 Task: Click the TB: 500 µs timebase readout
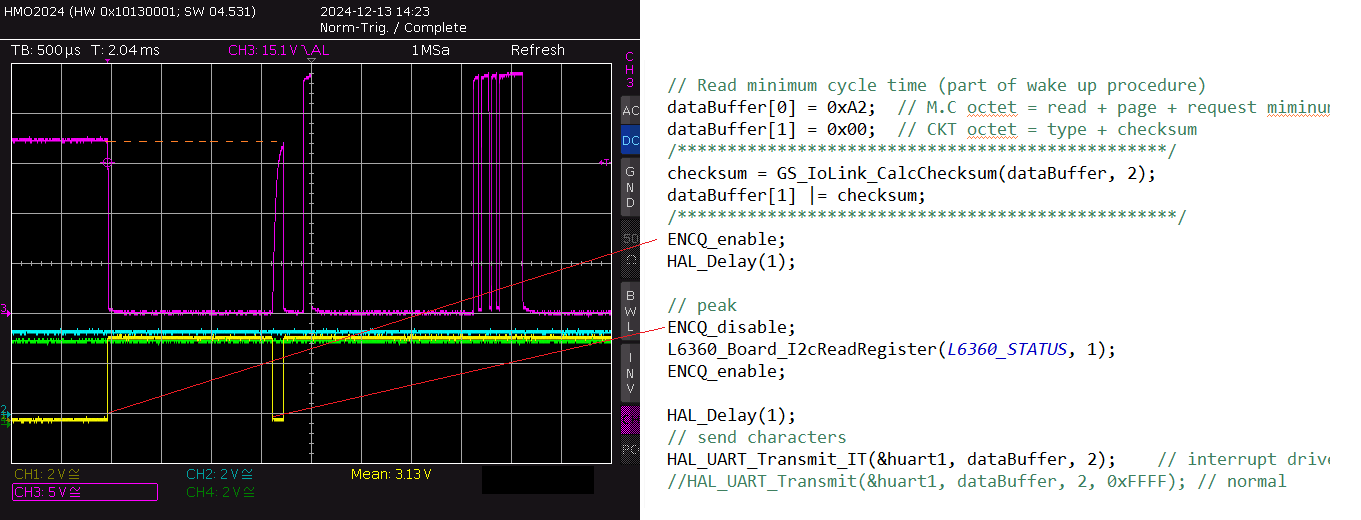pyautogui.click(x=45, y=50)
